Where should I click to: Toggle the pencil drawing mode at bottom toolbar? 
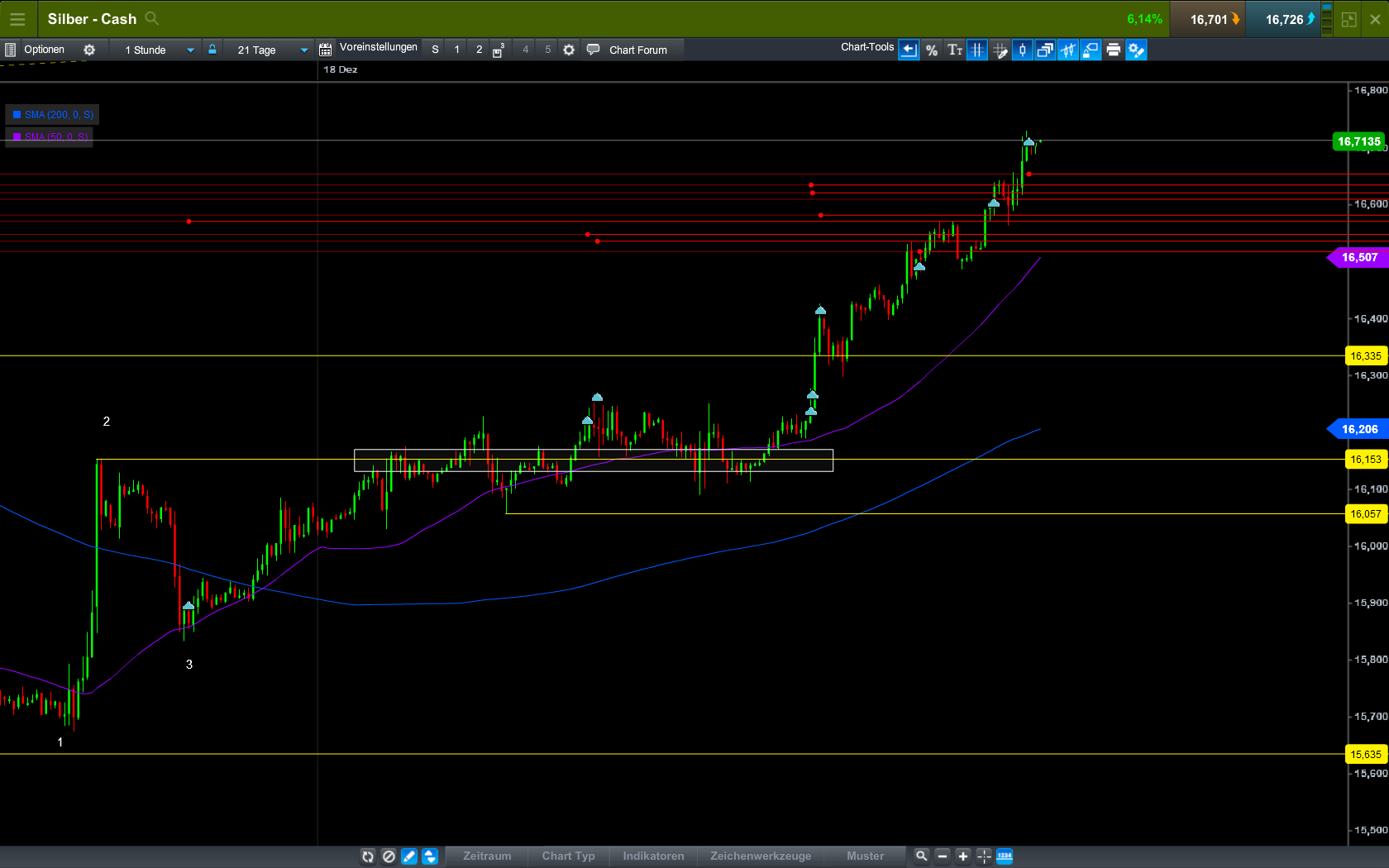pyautogui.click(x=408, y=856)
